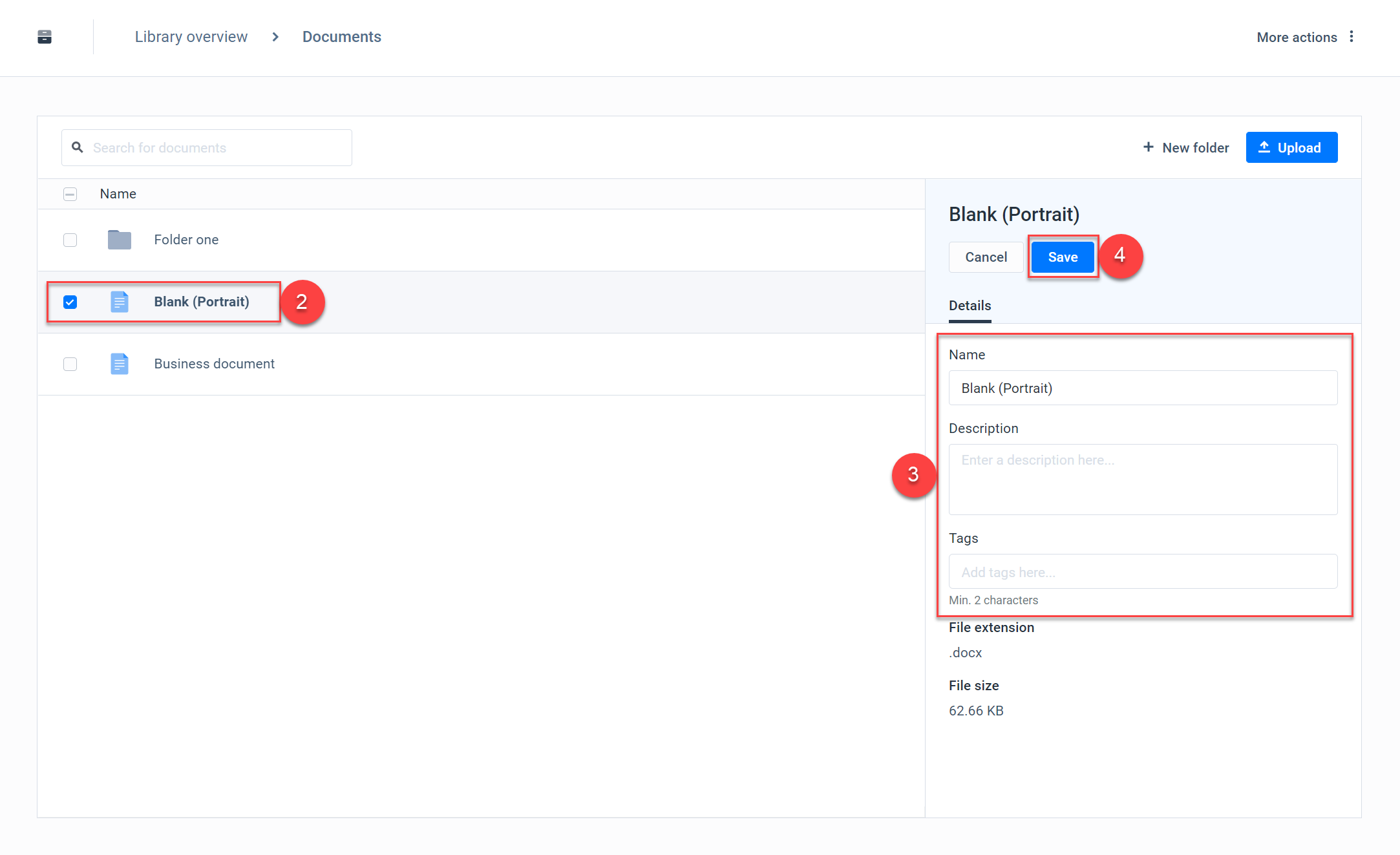
Task: Switch to the Details tab
Action: [x=970, y=305]
